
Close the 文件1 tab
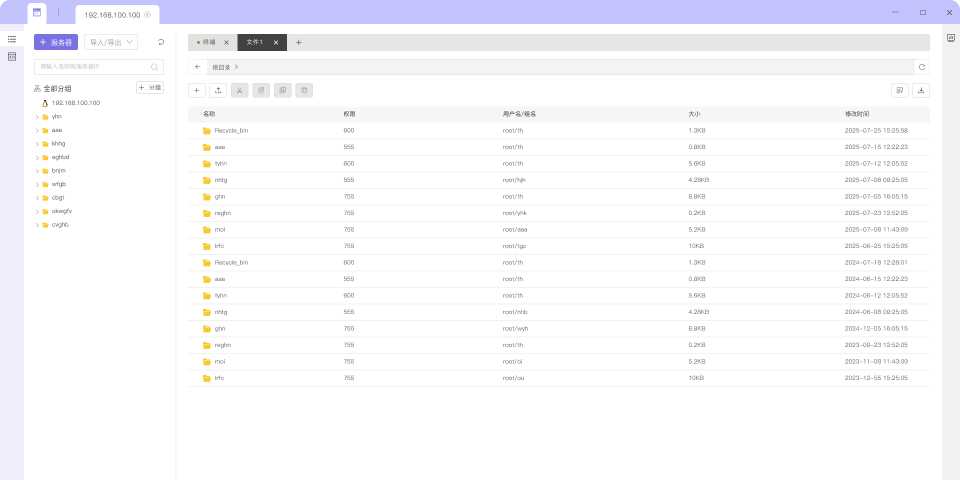tap(276, 43)
